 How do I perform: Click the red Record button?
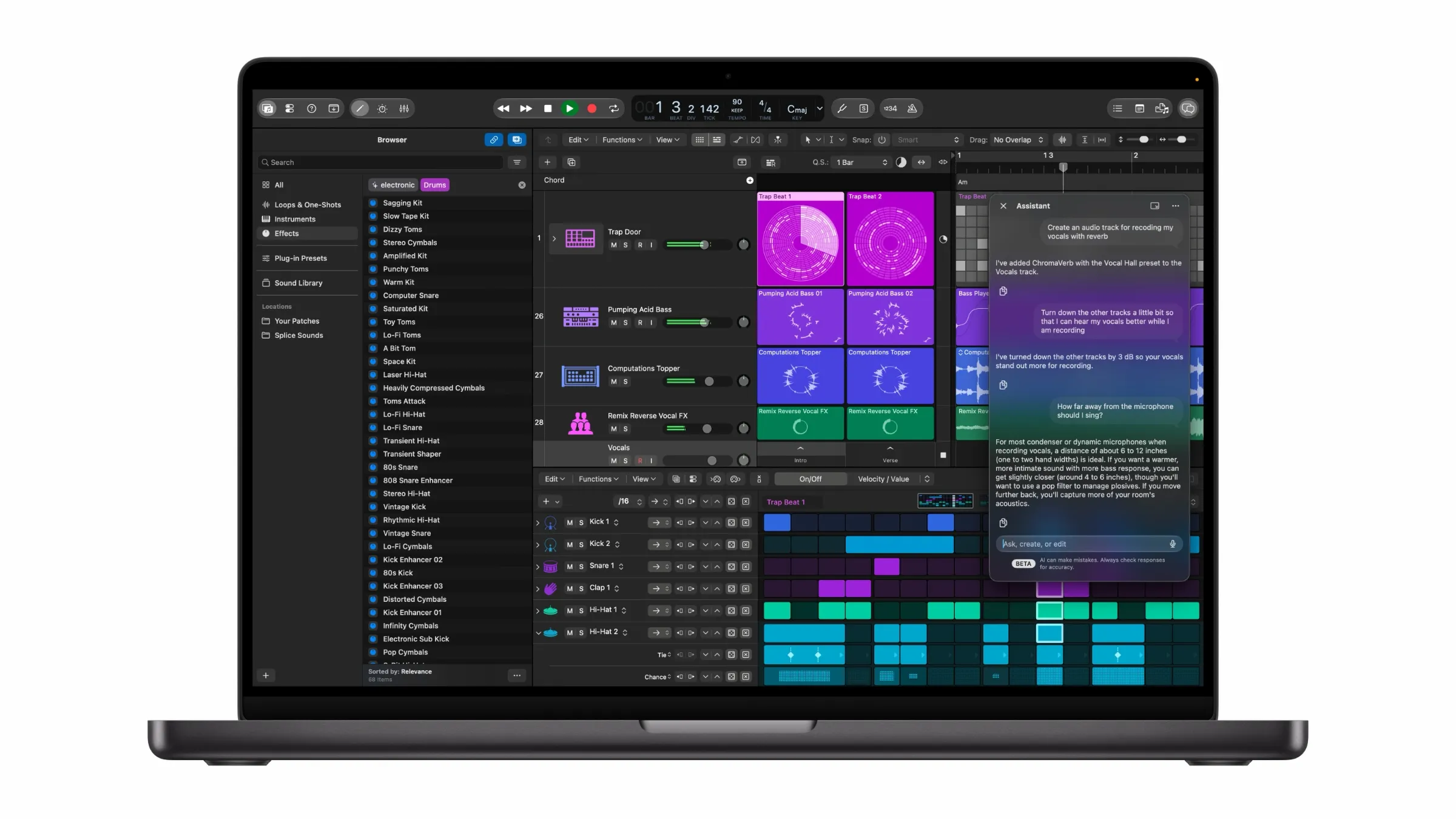[591, 109]
